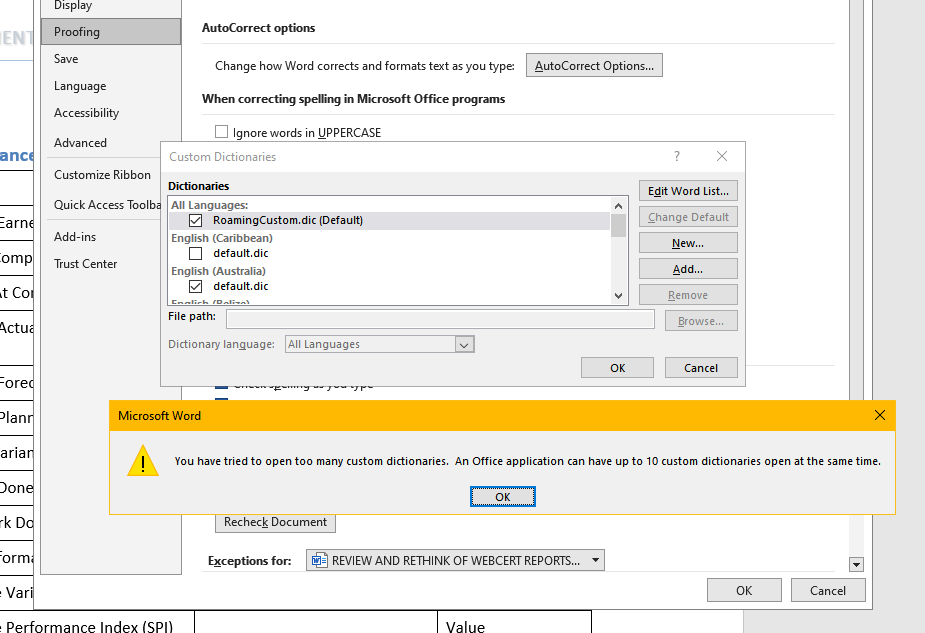Click Cancel in the Word Options dialog
Viewport: 925px width, 633px height.
[x=828, y=591]
